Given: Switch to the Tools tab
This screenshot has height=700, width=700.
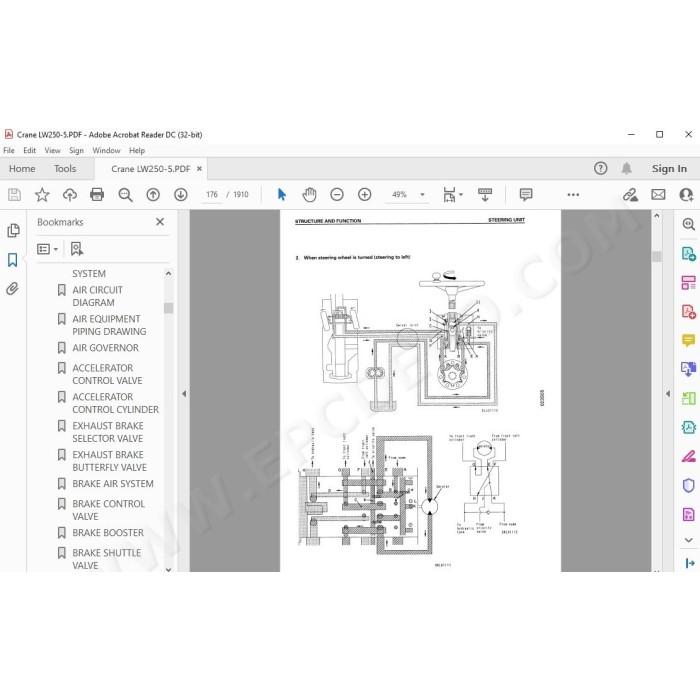Looking at the screenshot, I should pos(65,169).
